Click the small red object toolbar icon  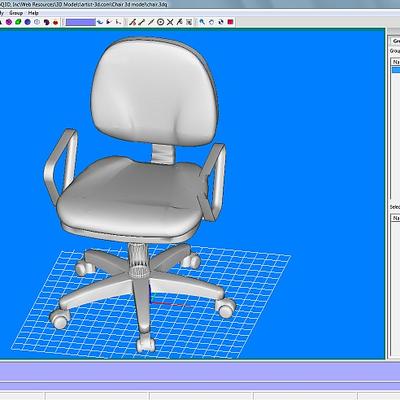pyautogui.click(x=56, y=22)
